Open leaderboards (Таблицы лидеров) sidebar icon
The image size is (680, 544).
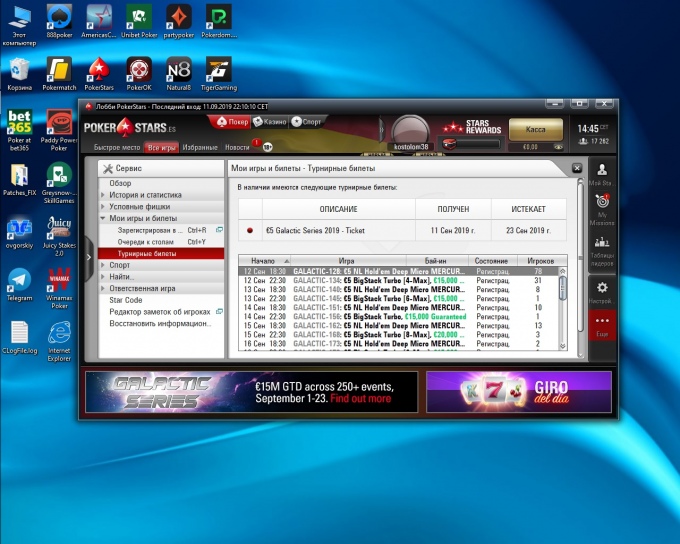[x=602, y=252]
